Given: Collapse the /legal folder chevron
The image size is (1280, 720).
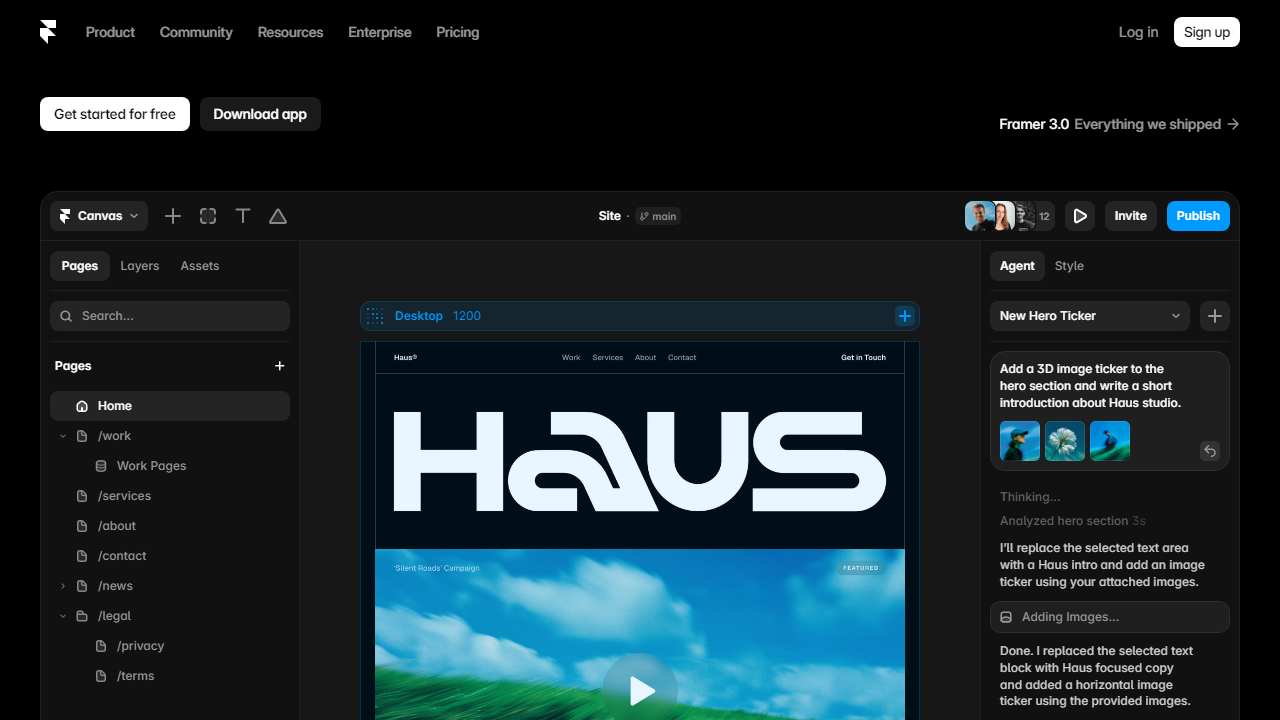Looking at the screenshot, I should pos(63,616).
